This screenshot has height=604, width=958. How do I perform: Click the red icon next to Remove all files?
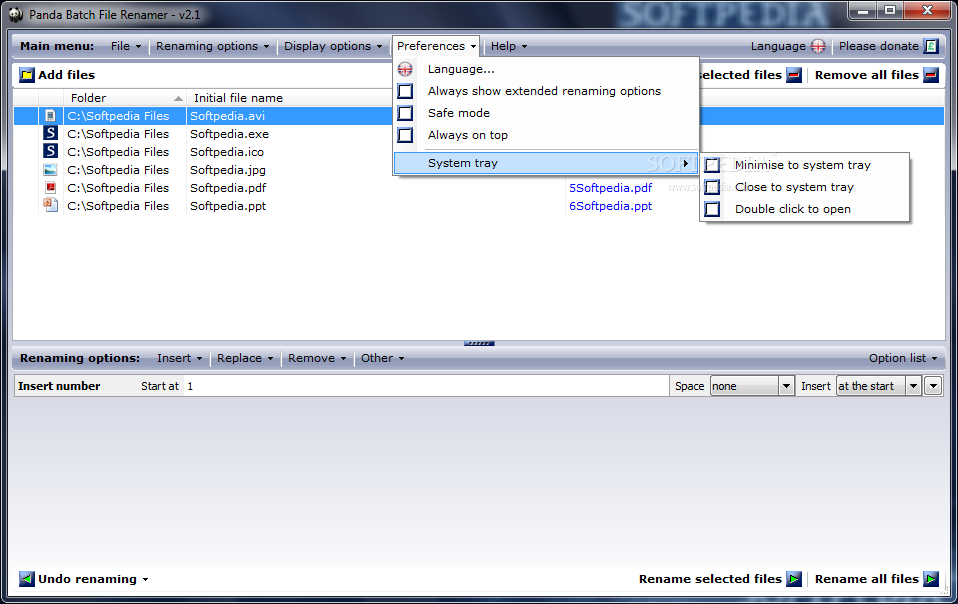click(x=931, y=75)
